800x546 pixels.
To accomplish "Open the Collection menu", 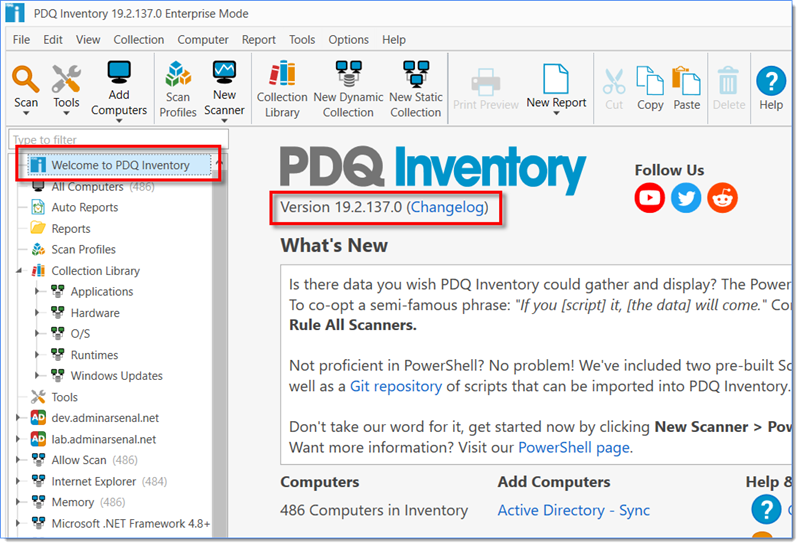I will (139, 39).
